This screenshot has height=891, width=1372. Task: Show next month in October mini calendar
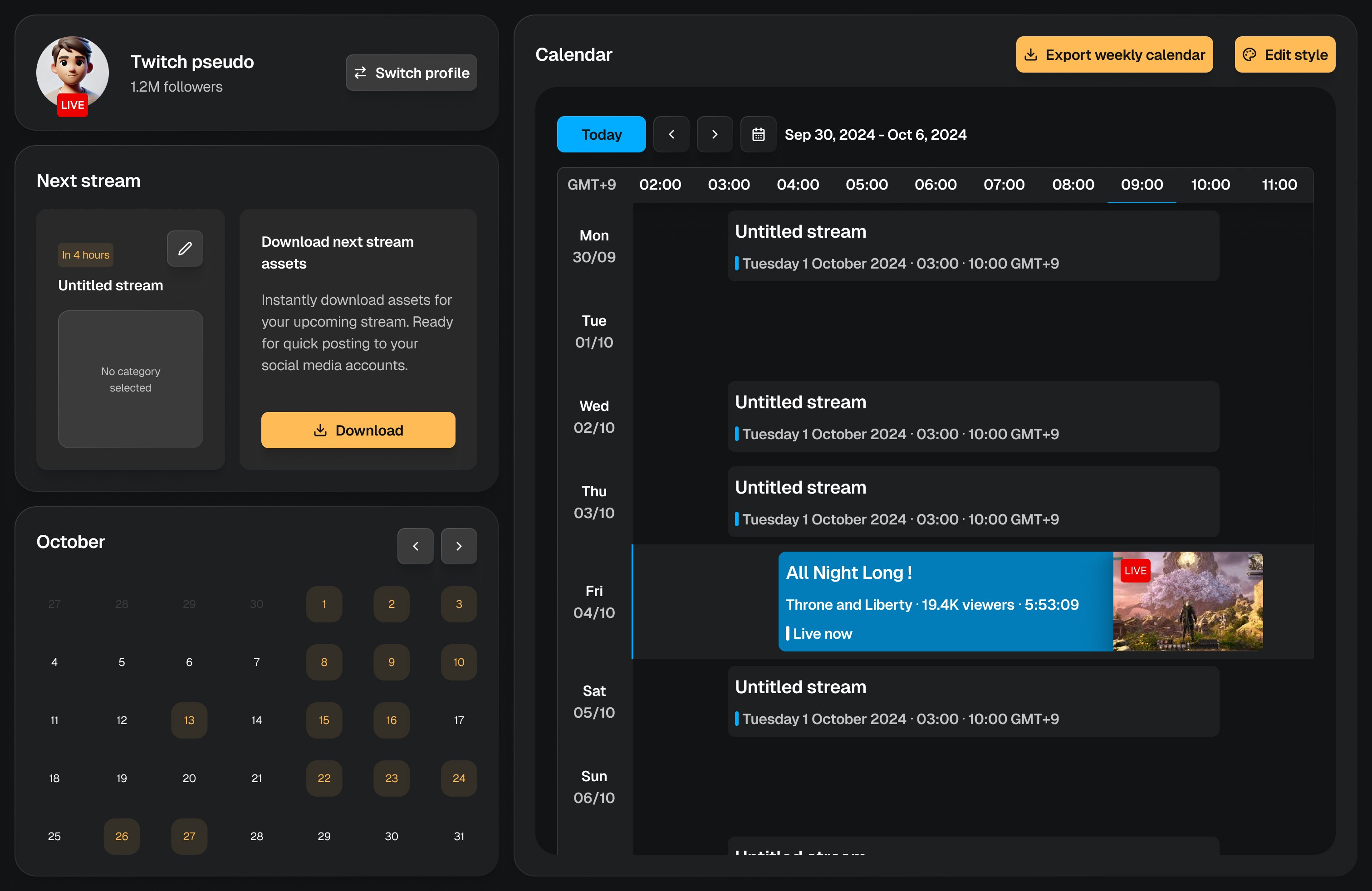click(x=458, y=546)
